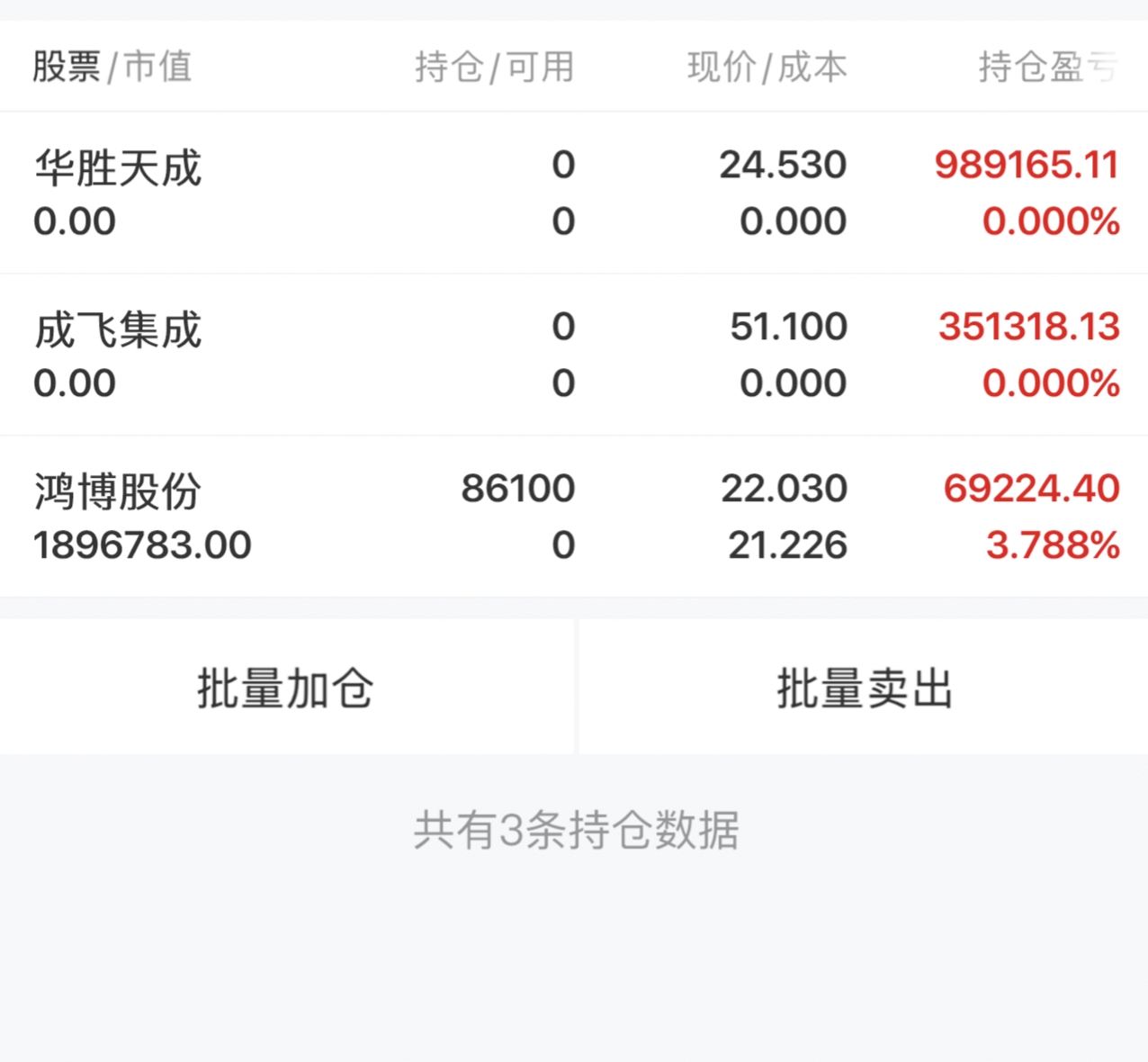Sort by 股票/市值 column header
1148x1062 pixels.
click(x=112, y=67)
